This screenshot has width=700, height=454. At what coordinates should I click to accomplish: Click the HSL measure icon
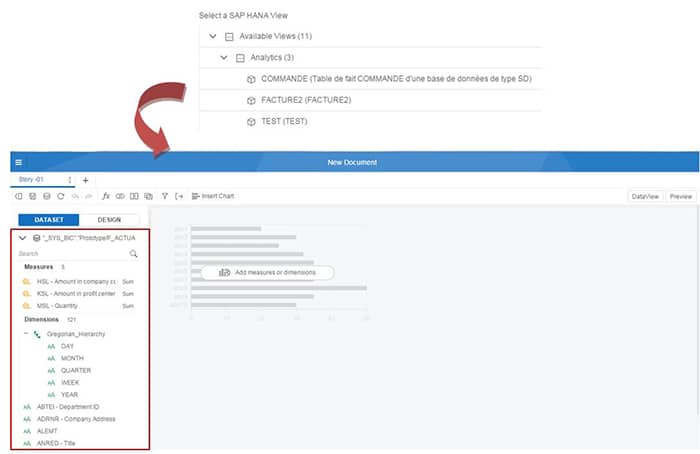27,282
